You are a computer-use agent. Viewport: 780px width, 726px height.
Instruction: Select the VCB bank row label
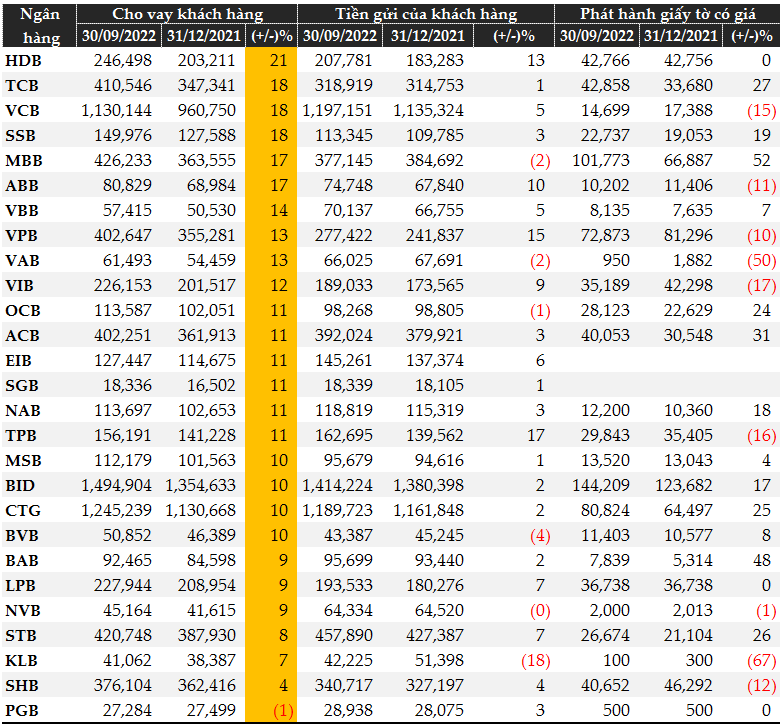click(x=23, y=109)
